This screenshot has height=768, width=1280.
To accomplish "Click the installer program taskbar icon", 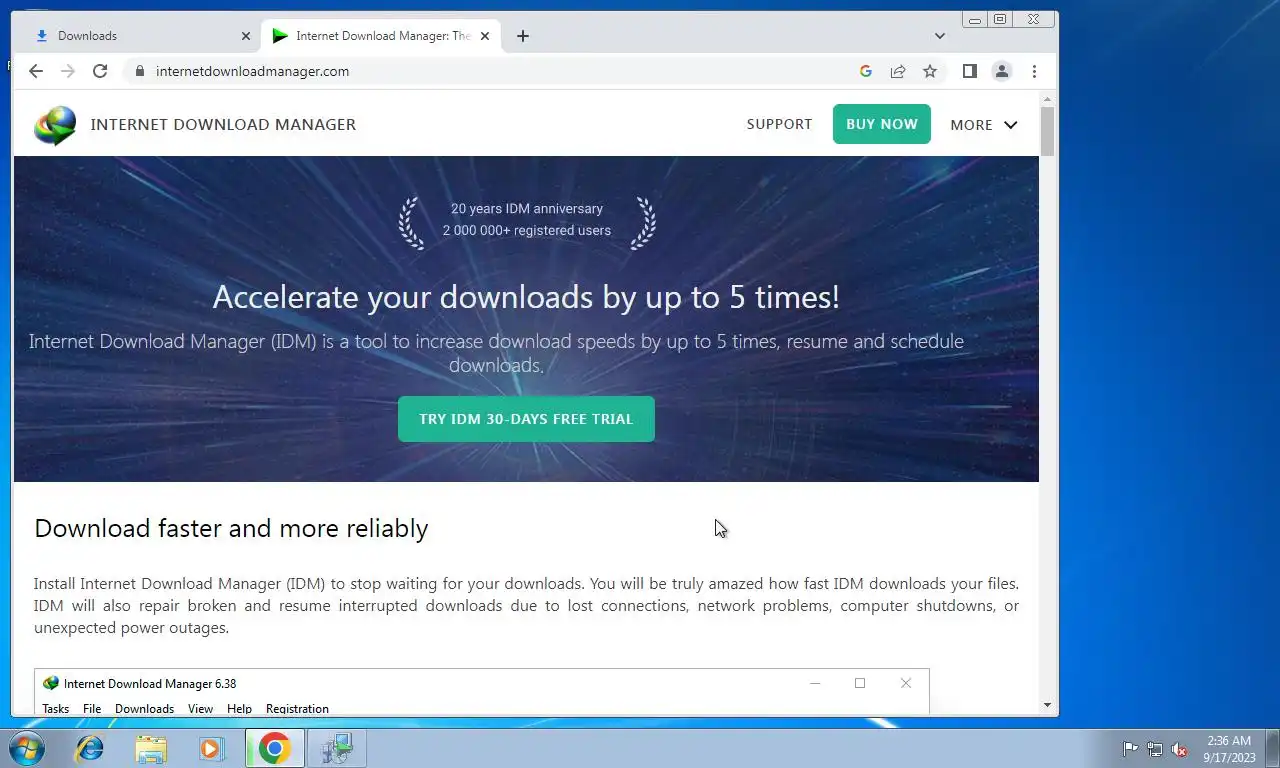I will pyautogui.click(x=337, y=748).
